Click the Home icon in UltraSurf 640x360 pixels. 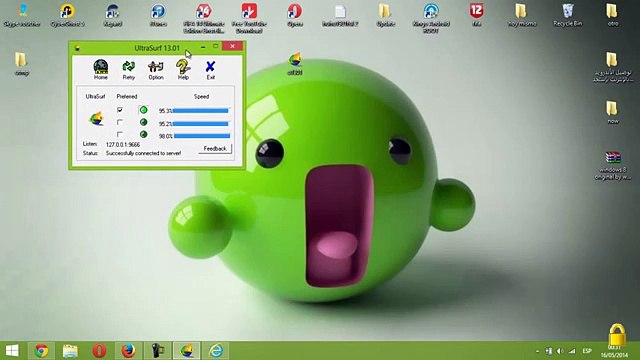(100, 69)
